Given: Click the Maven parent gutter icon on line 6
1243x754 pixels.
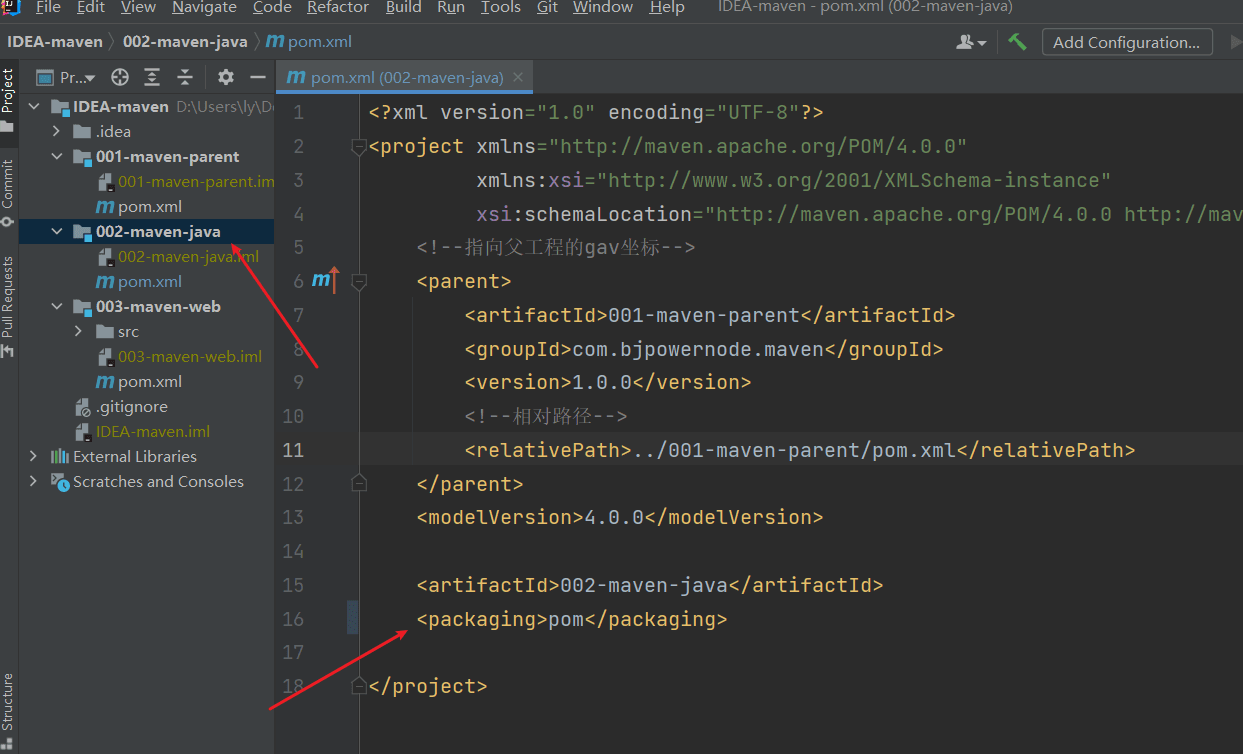Looking at the screenshot, I should 325,281.
